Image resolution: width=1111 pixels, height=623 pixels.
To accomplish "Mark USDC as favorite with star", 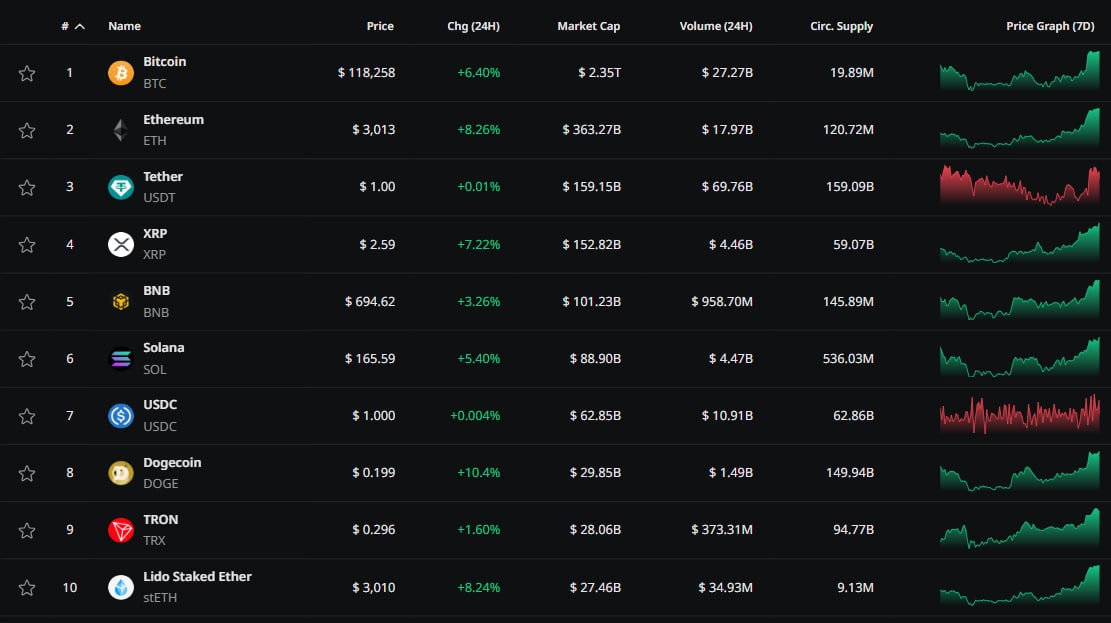I will pyautogui.click(x=27, y=416).
